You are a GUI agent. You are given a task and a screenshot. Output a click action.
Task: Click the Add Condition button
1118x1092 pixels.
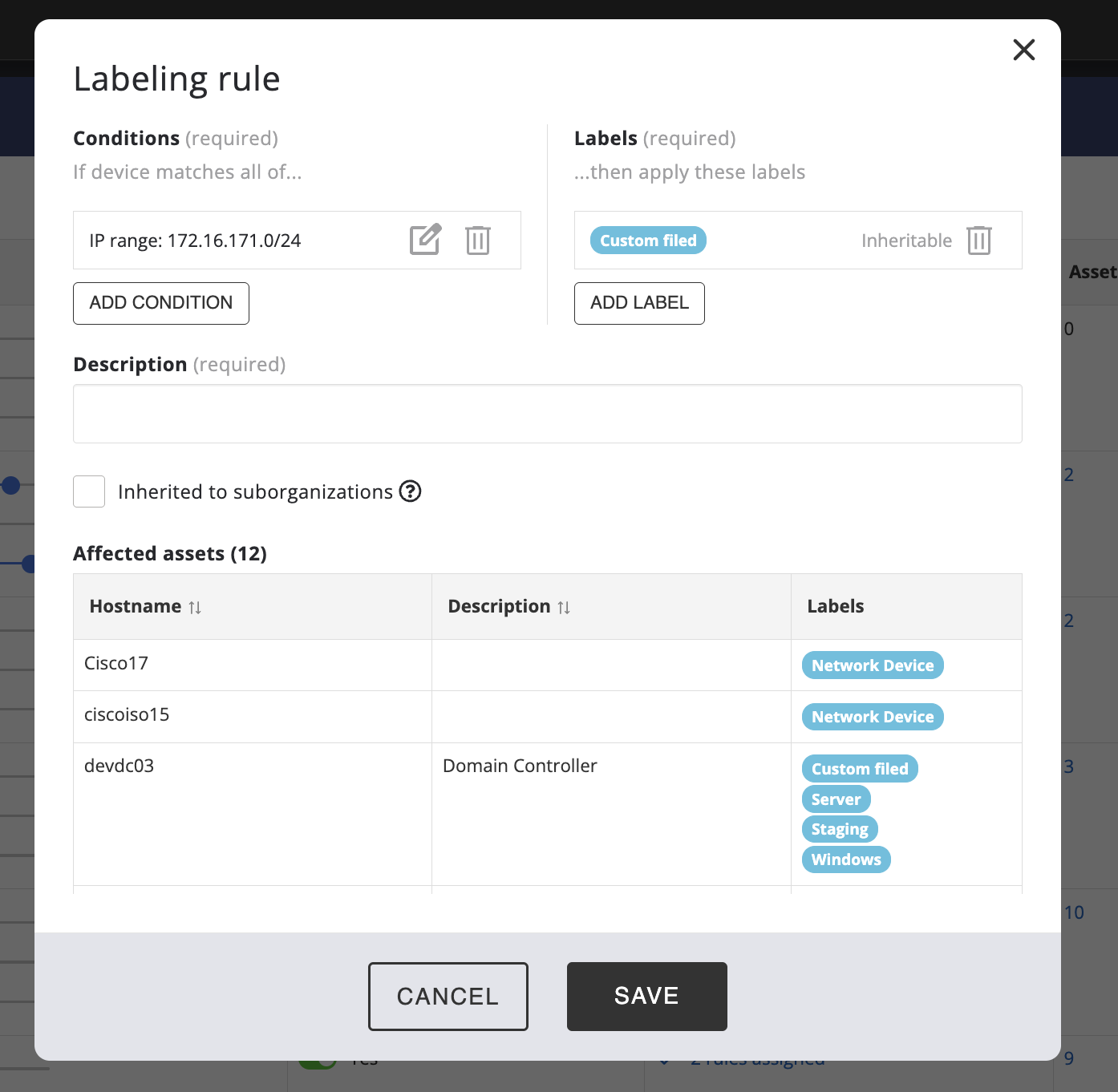[x=161, y=303]
